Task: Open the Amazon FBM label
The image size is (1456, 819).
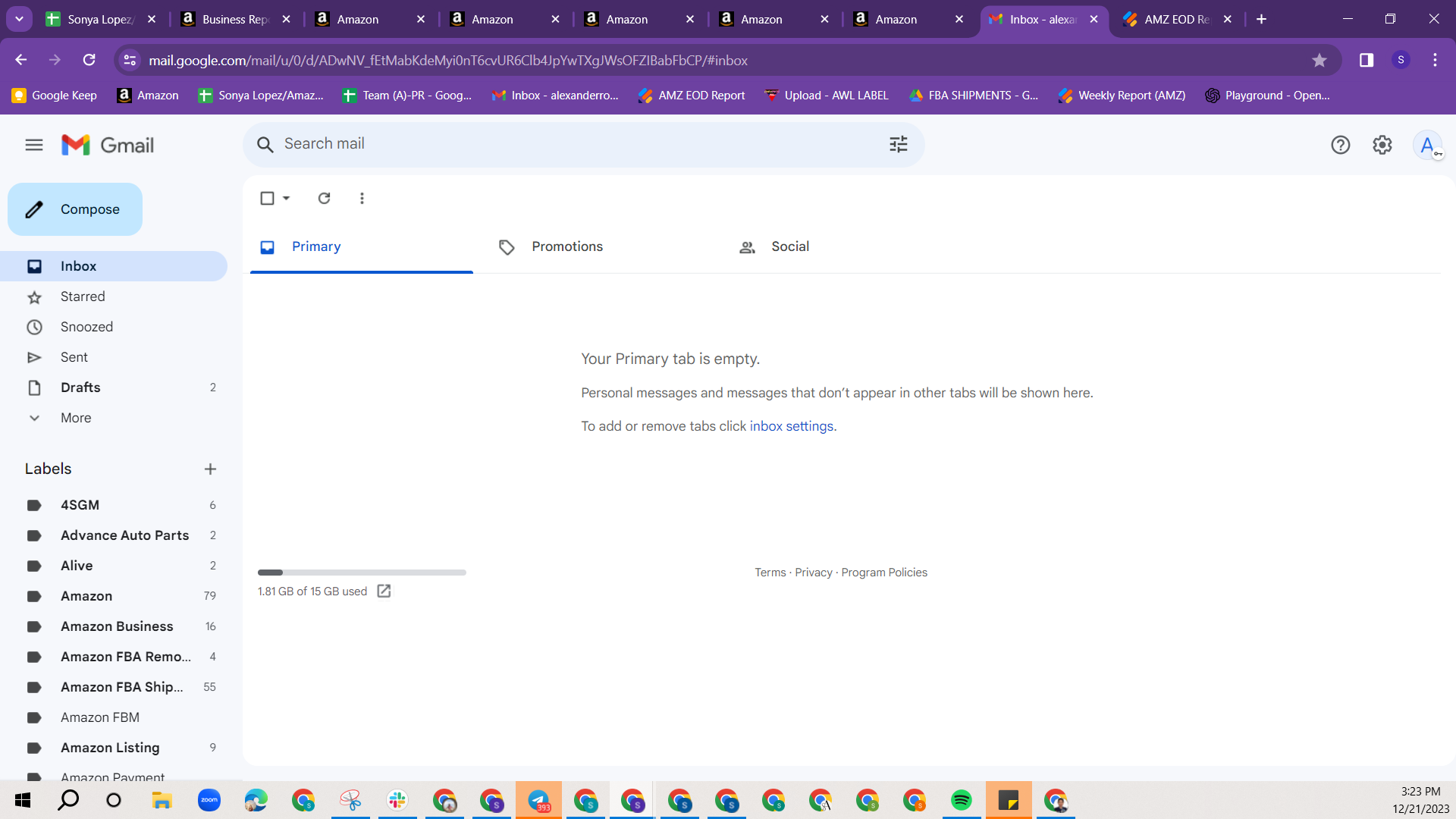Action: click(114, 717)
